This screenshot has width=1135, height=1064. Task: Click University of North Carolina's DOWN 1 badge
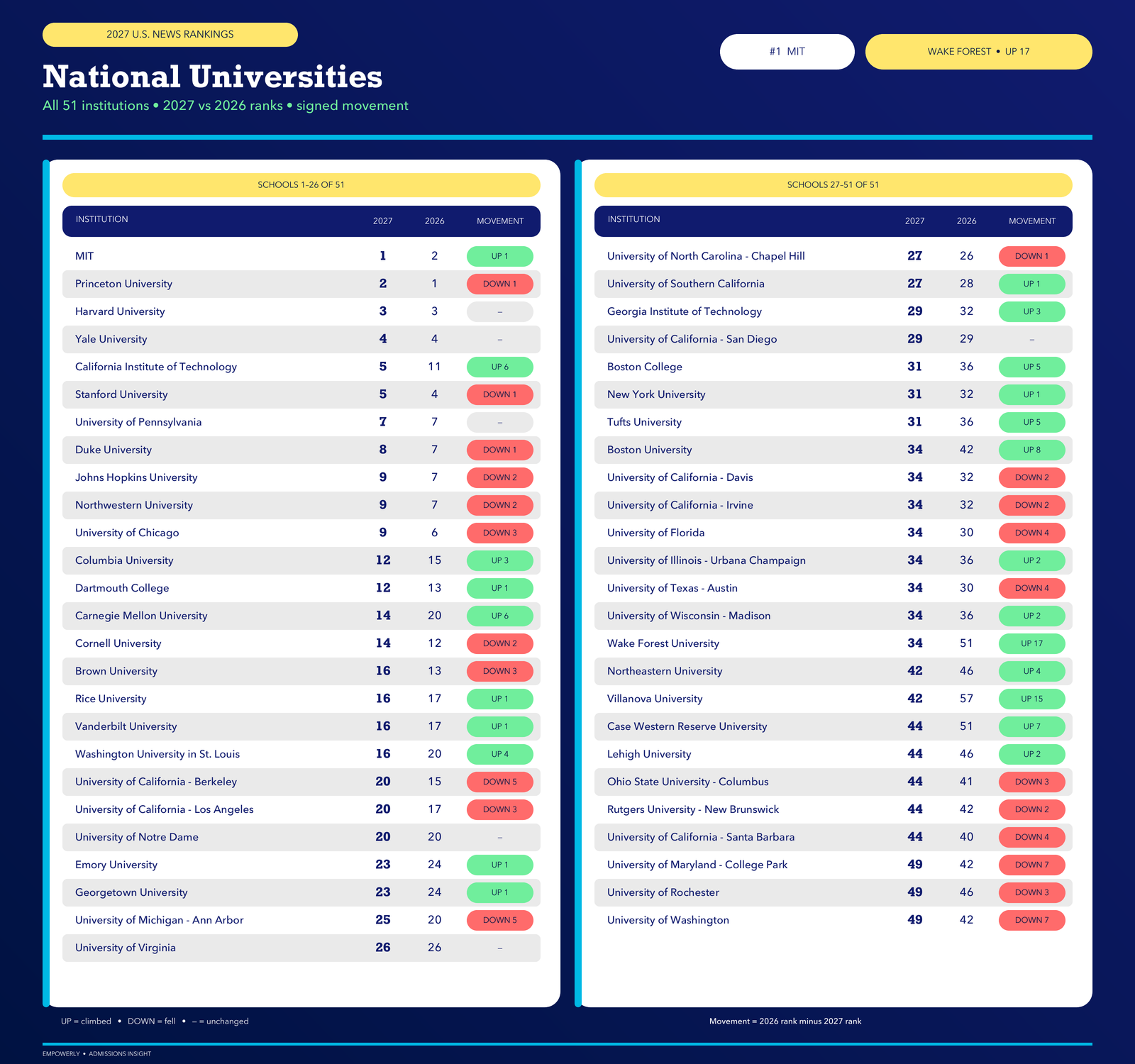1032,256
